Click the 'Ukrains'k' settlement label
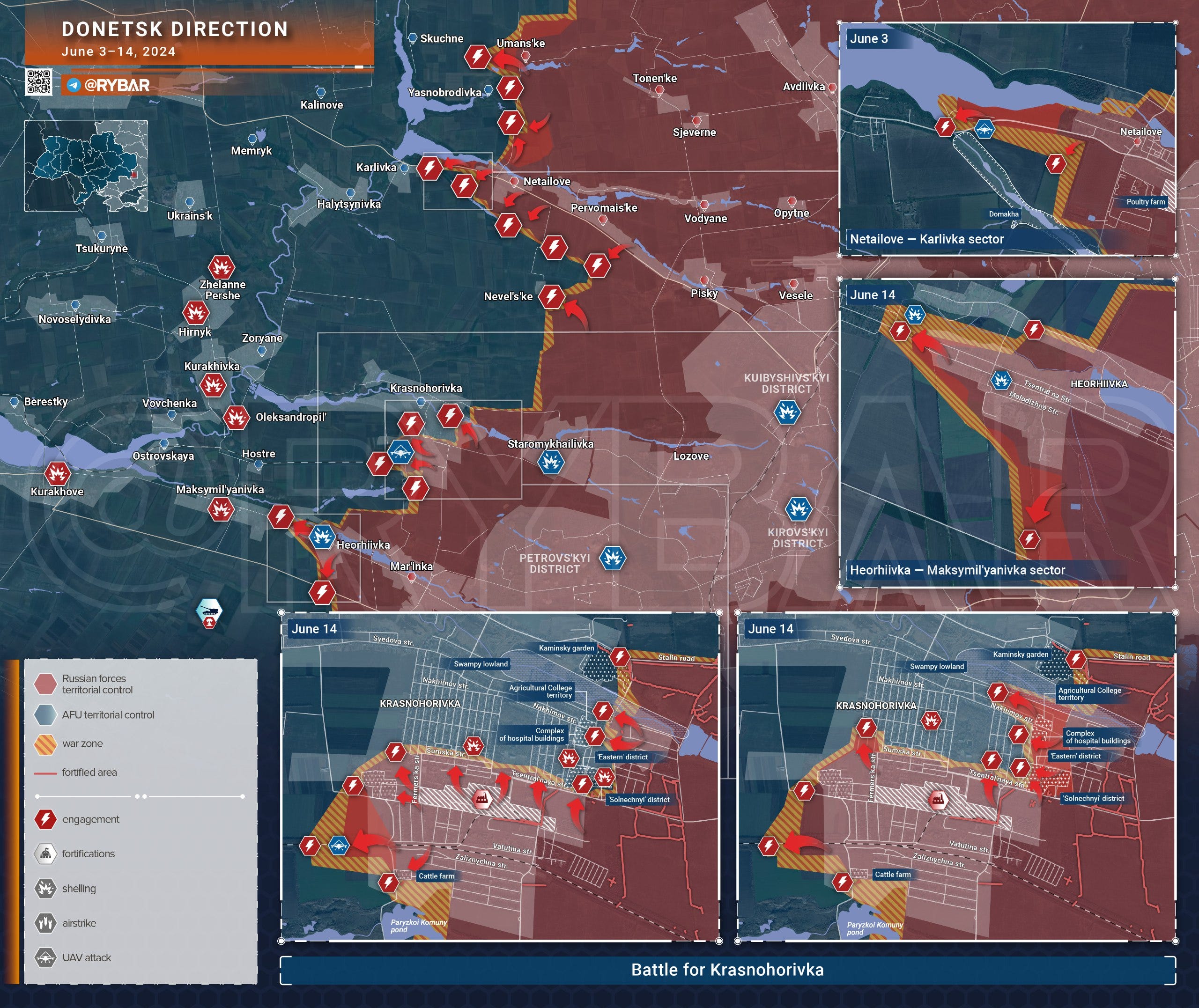The image size is (1199, 1008). coord(189,216)
